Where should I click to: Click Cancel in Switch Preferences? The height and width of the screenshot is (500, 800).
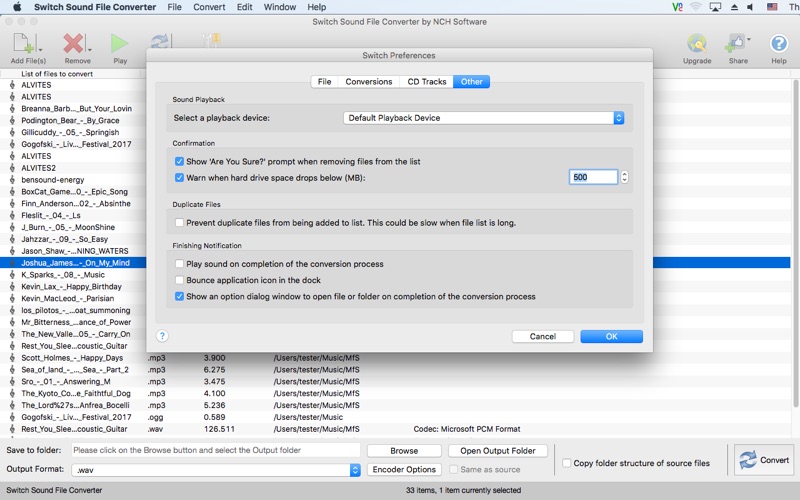coord(543,336)
